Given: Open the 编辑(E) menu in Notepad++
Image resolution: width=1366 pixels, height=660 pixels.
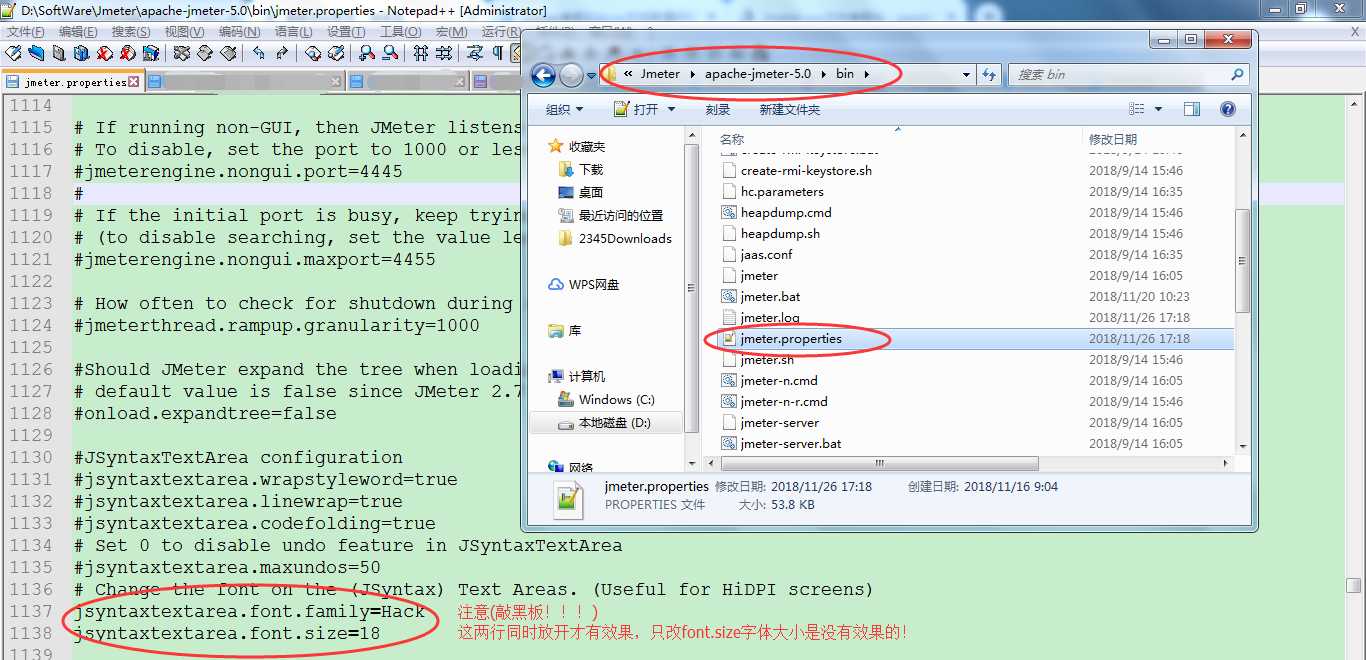Looking at the screenshot, I should [78, 32].
